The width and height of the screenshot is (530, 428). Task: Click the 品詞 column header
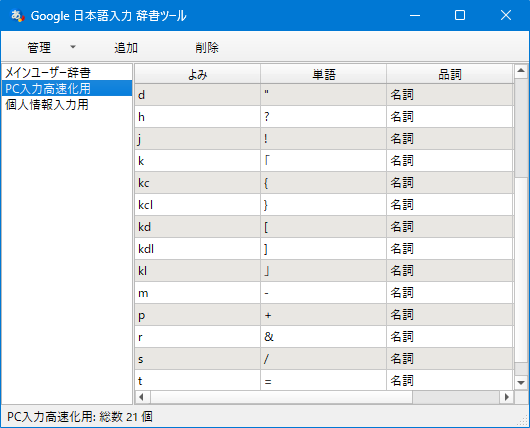(450, 74)
